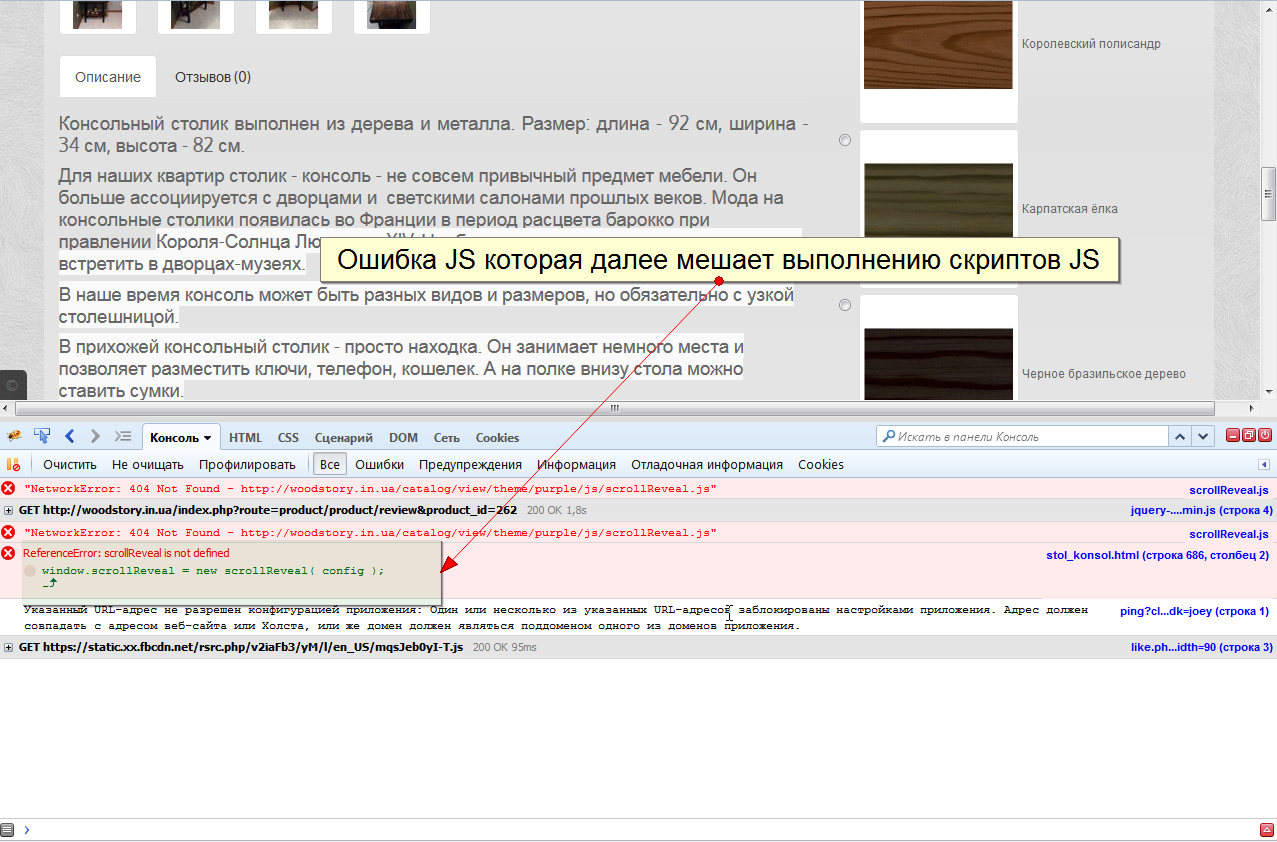Open the Cookies panel tab
This screenshot has height=842, width=1277.
(497, 437)
